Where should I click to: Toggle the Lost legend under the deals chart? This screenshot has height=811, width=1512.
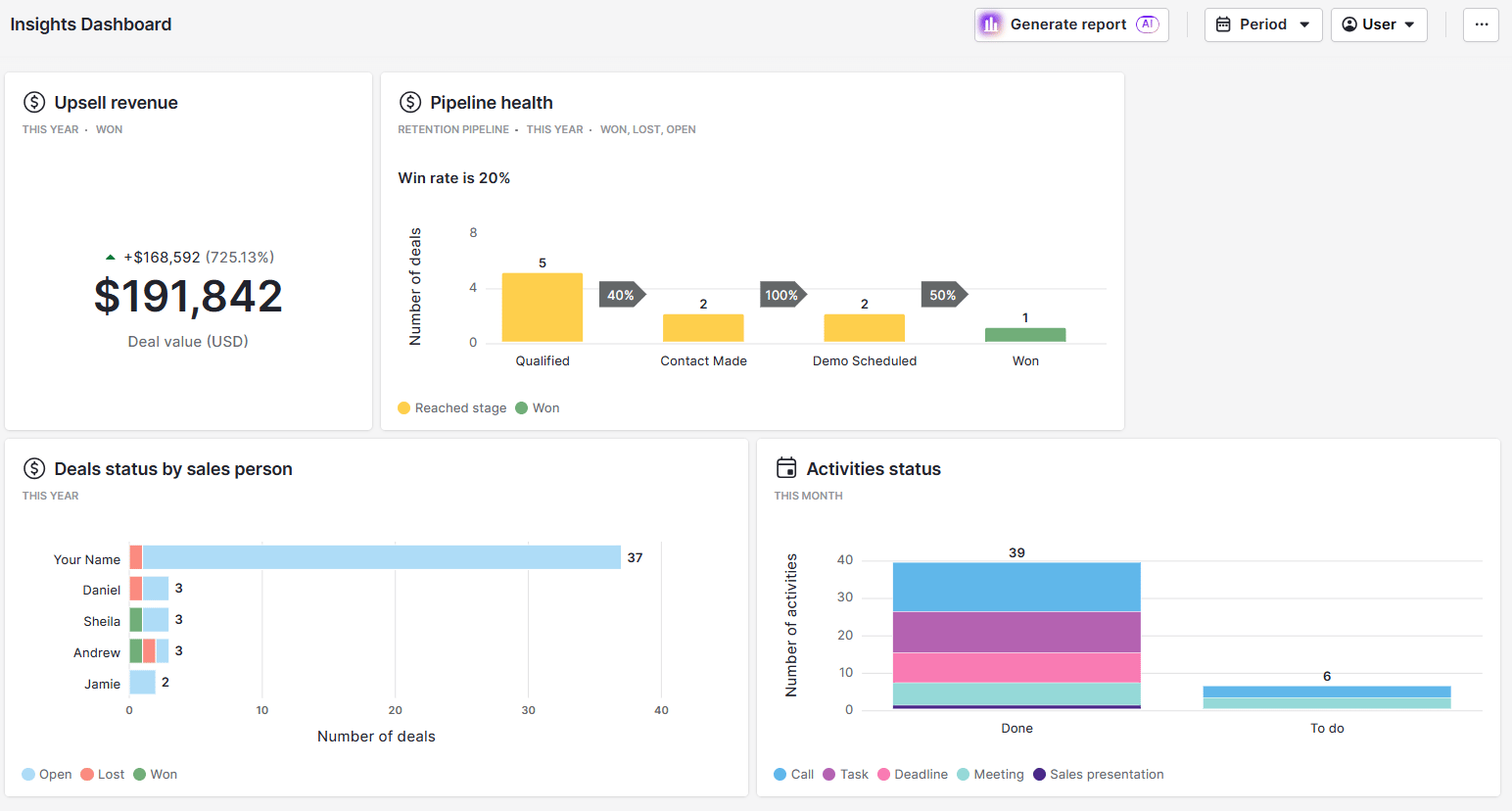pyautogui.click(x=102, y=774)
